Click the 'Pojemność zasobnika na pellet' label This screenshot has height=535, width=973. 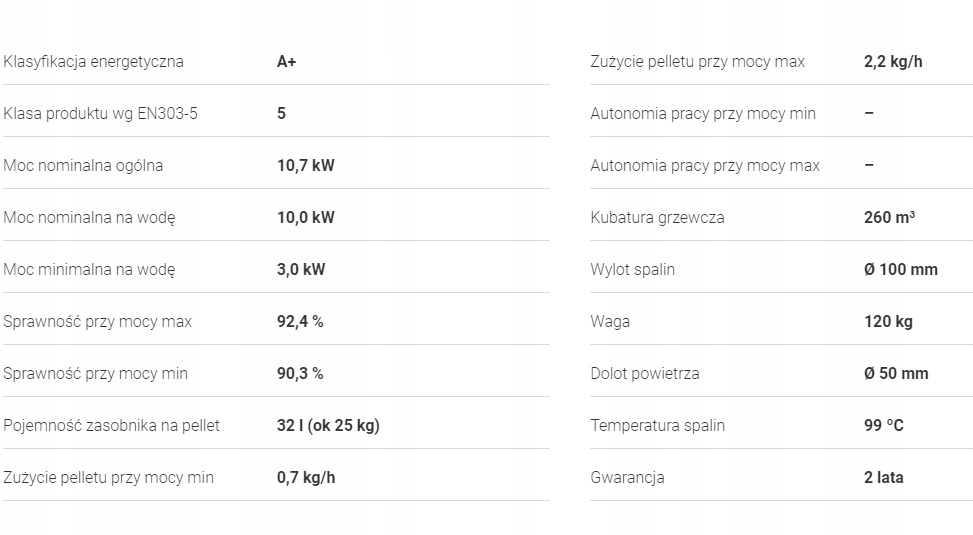point(111,426)
